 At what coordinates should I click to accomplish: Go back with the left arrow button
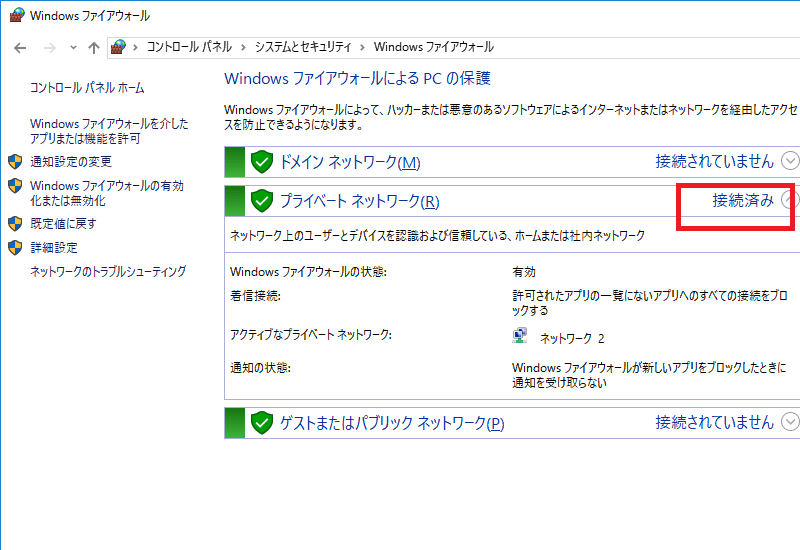tap(20, 48)
